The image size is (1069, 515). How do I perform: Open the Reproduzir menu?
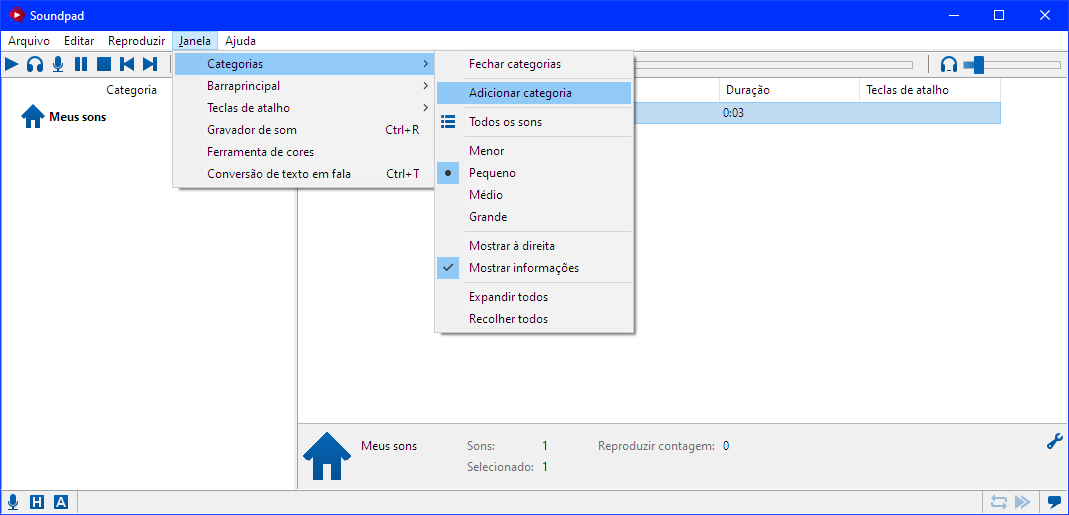pos(136,41)
